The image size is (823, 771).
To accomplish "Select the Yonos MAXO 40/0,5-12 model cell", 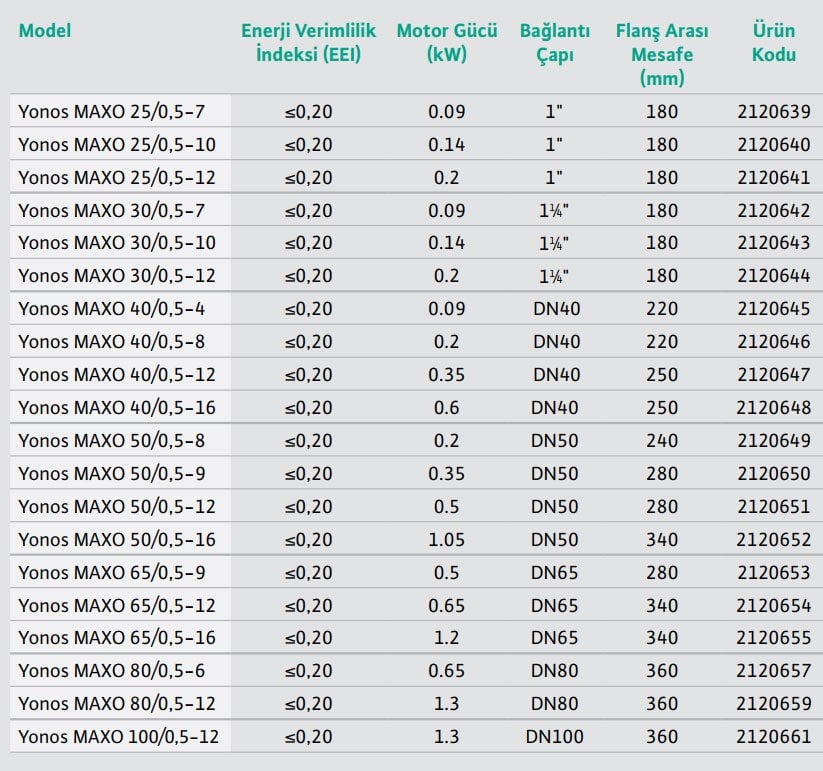I will (x=120, y=375).
